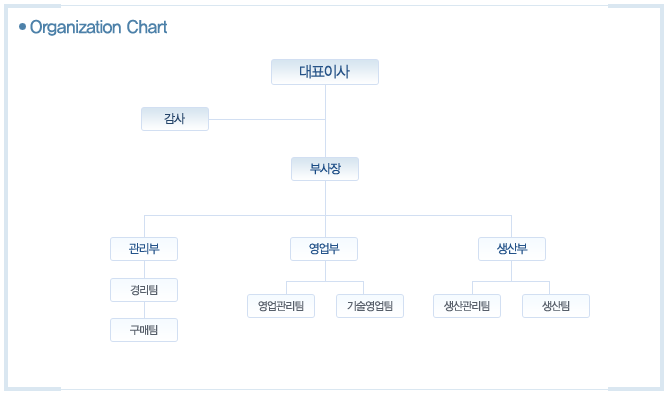Click the 대표이사 box at top
Viewport: 669px width, 396px height.
(x=325, y=72)
